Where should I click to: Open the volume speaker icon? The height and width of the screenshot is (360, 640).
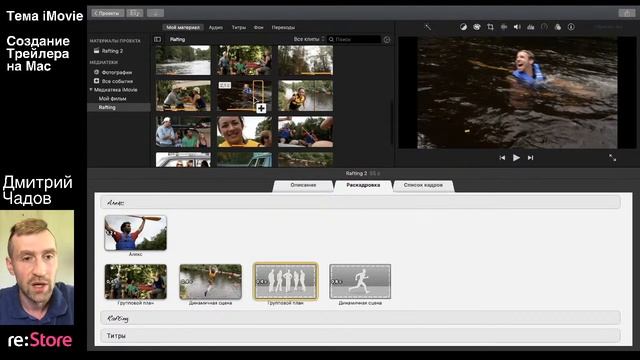(517, 27)
